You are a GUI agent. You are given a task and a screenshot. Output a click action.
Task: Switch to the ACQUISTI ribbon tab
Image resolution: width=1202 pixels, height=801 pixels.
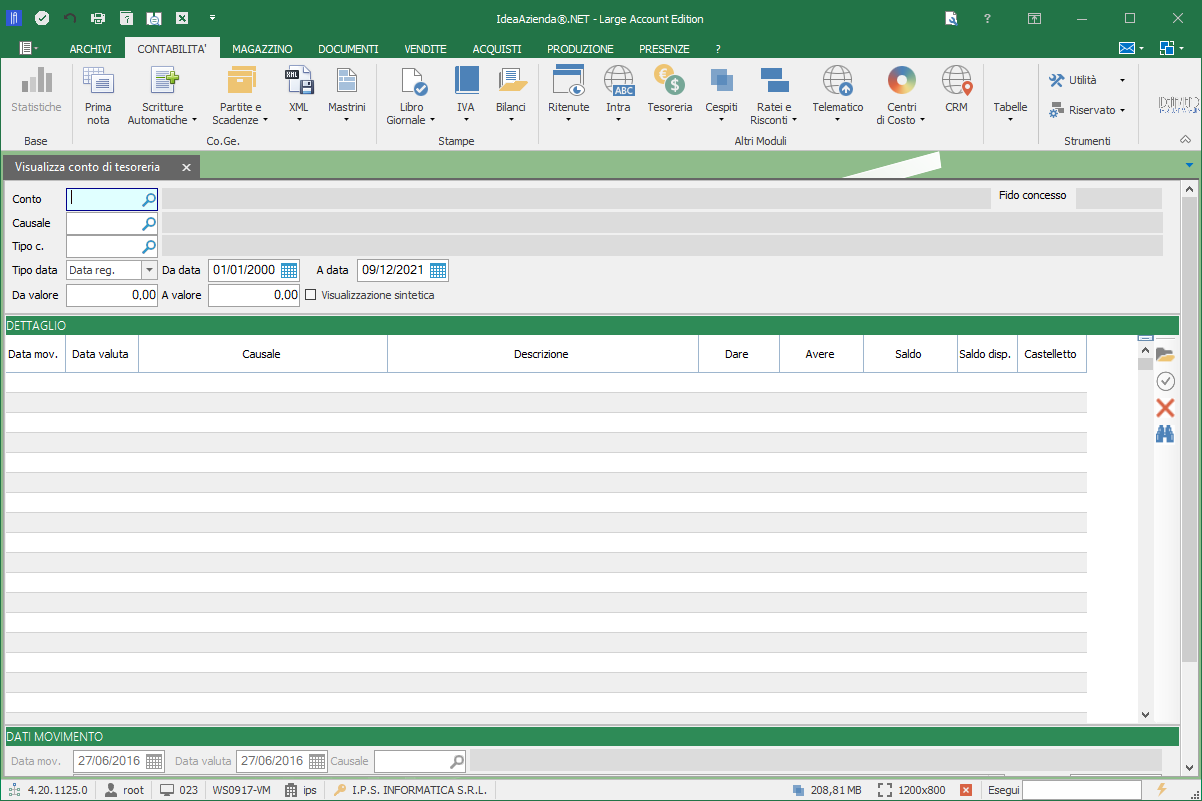[497, 48]
